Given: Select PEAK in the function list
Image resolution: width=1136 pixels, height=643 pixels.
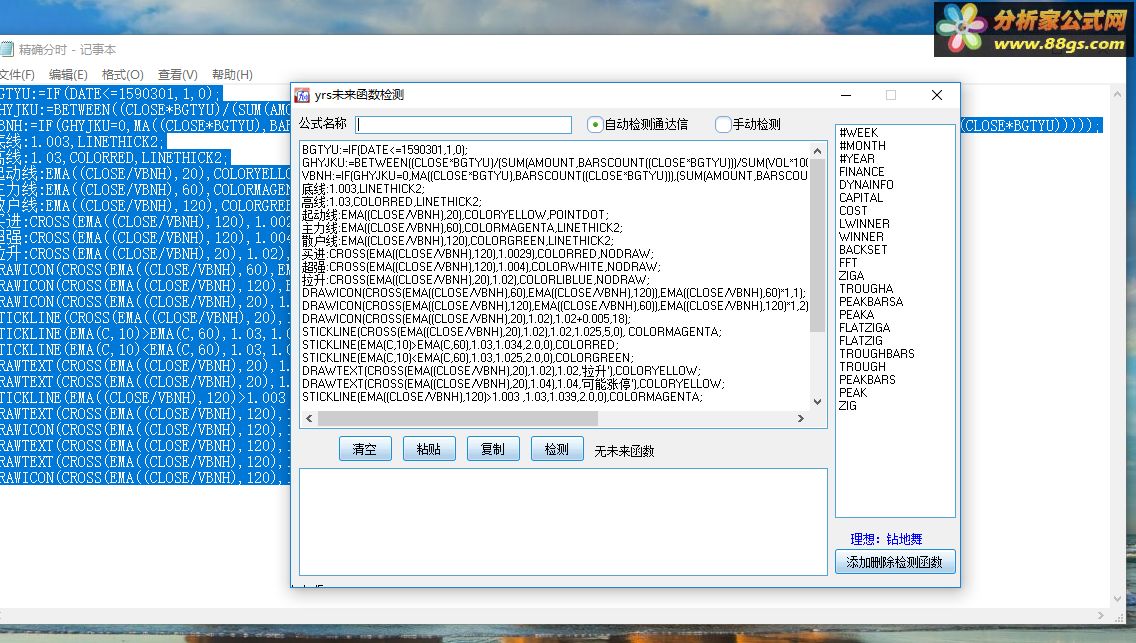Looking at the screenshot, I should click(853, 393).
